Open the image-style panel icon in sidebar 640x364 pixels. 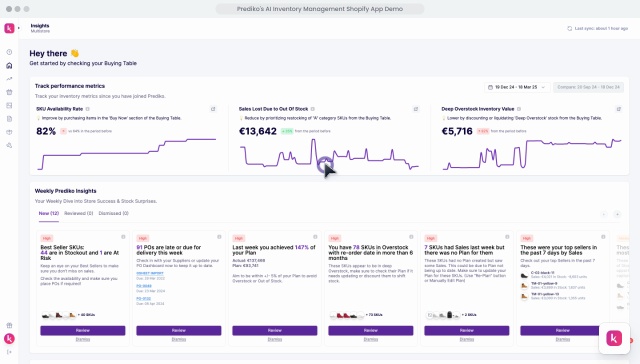tap(9, 105)
